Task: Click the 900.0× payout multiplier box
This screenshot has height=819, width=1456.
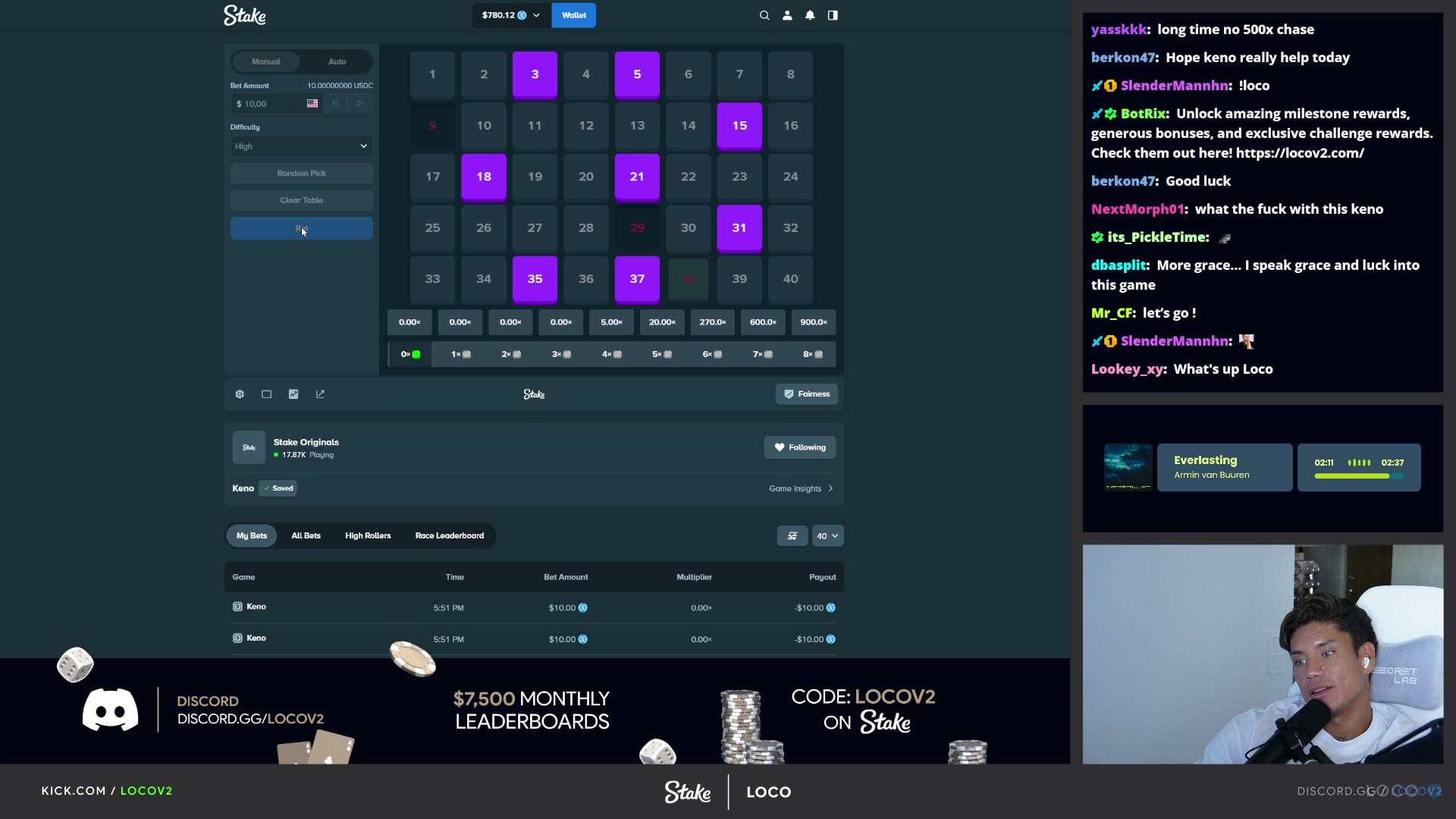Action: click(x=814, y=322)
